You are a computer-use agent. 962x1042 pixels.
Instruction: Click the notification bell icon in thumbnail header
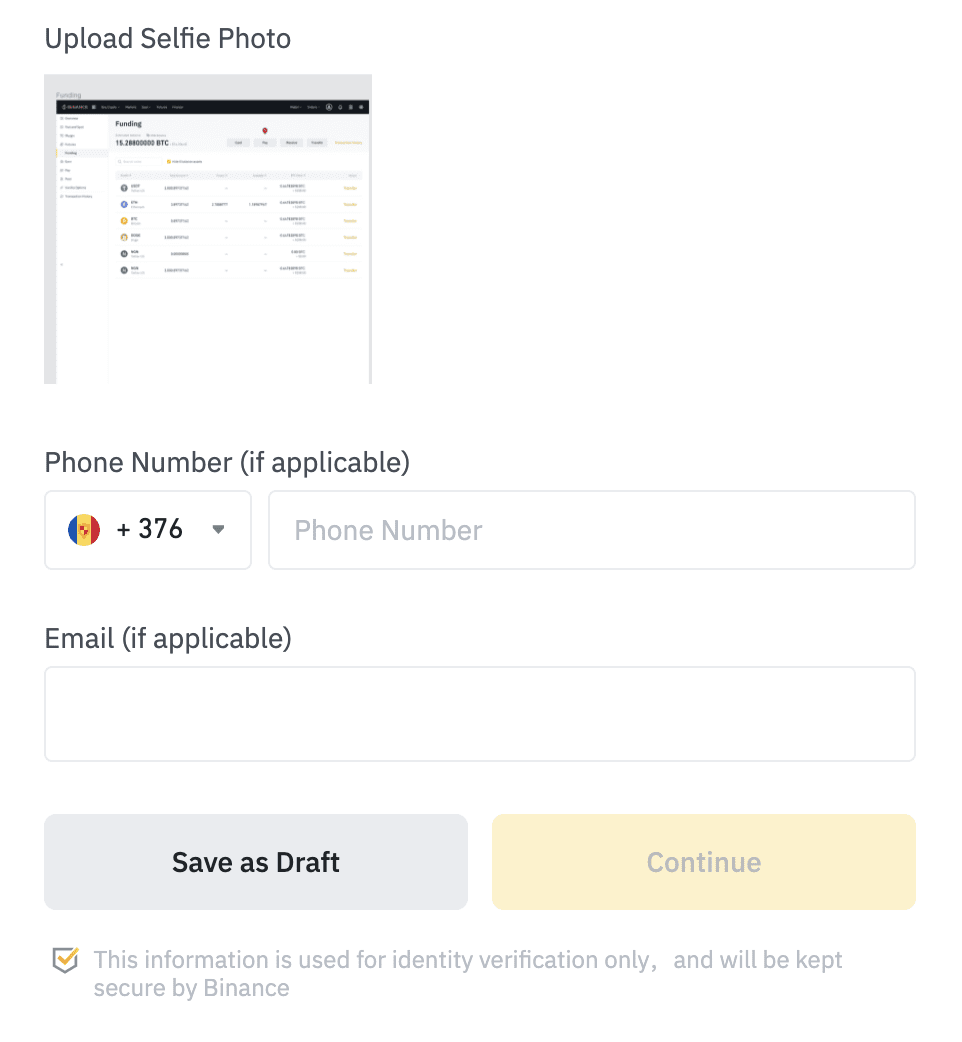340,107
